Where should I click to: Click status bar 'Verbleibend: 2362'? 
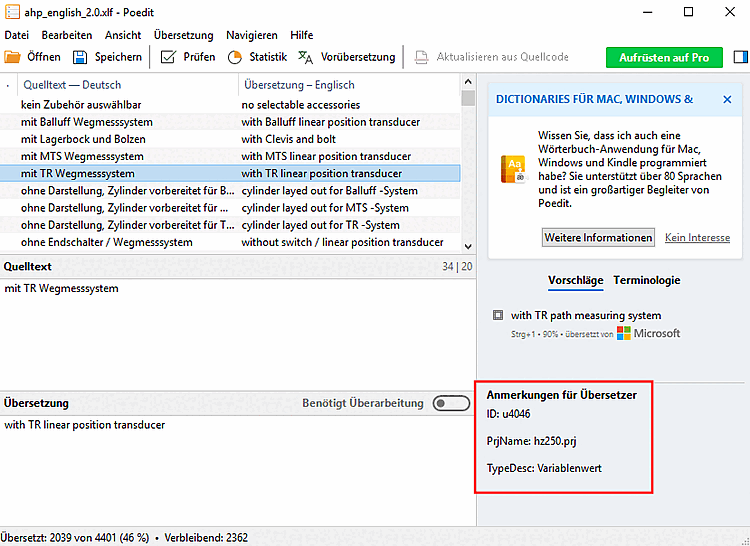click(x=206, y=538)
